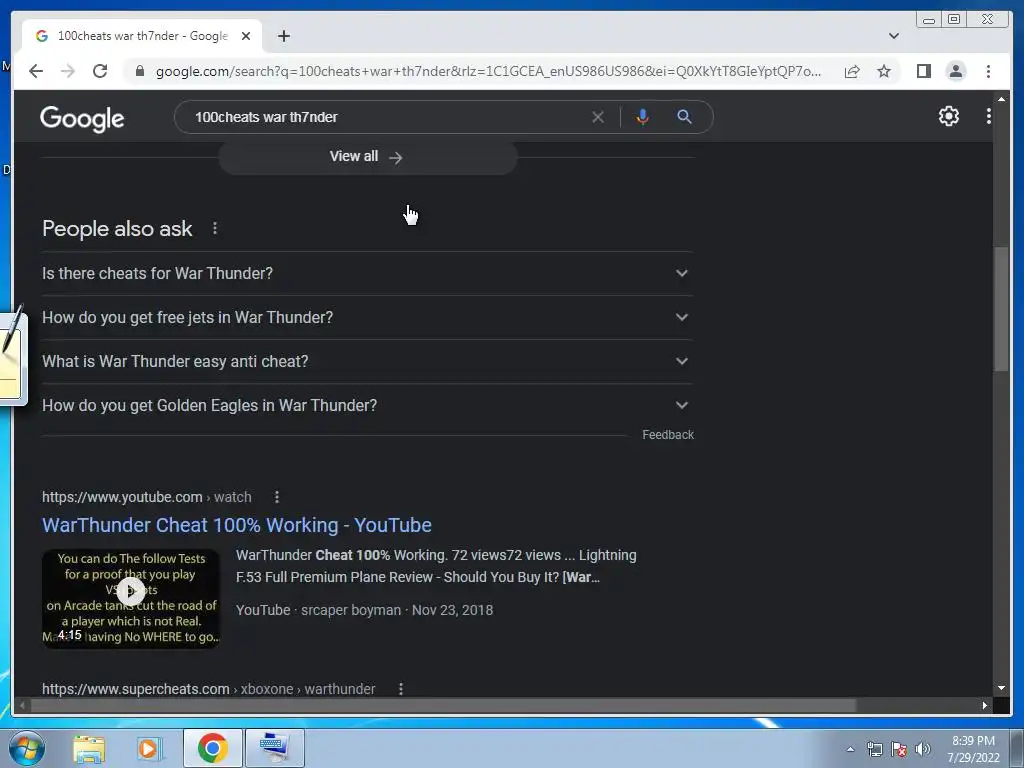Select the 100cheats war th7nder tab
The image size is (1024, 768).
point(142,36)
